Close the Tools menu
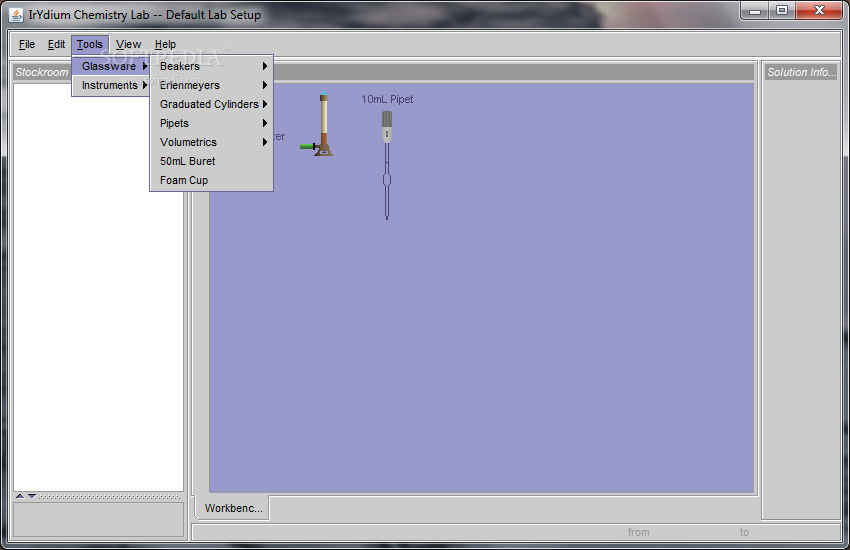The image size is (850, 550). pyautogui.click(x=90, y=44)
